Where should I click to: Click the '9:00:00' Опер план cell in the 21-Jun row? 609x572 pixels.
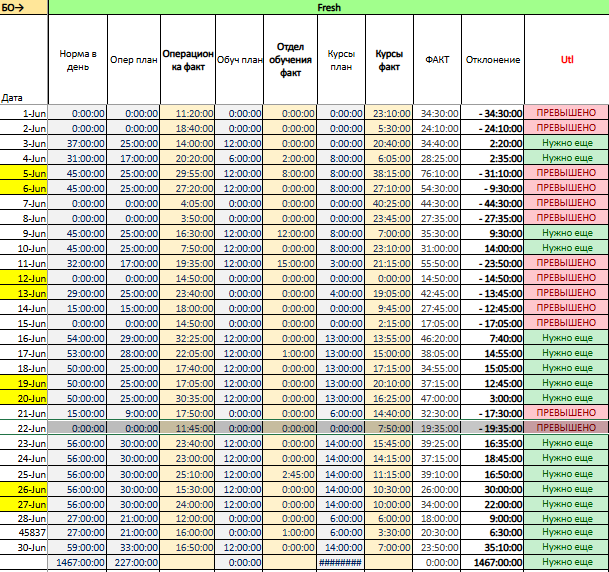134,413
